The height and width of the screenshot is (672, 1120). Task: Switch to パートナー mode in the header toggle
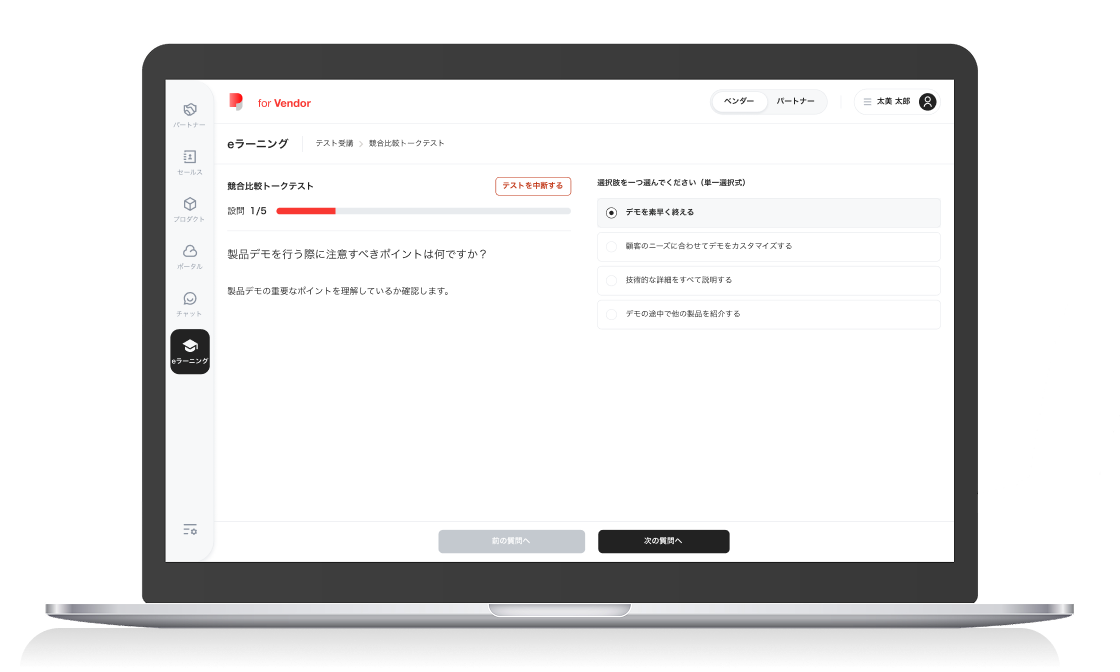[797, 101]
